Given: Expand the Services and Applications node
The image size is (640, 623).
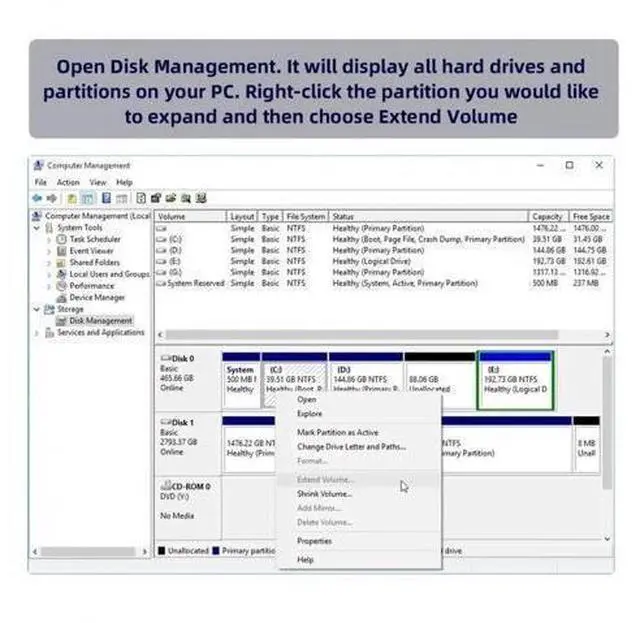Looking at the screenshot, I should pyautogui.click(x=37, y=333).
